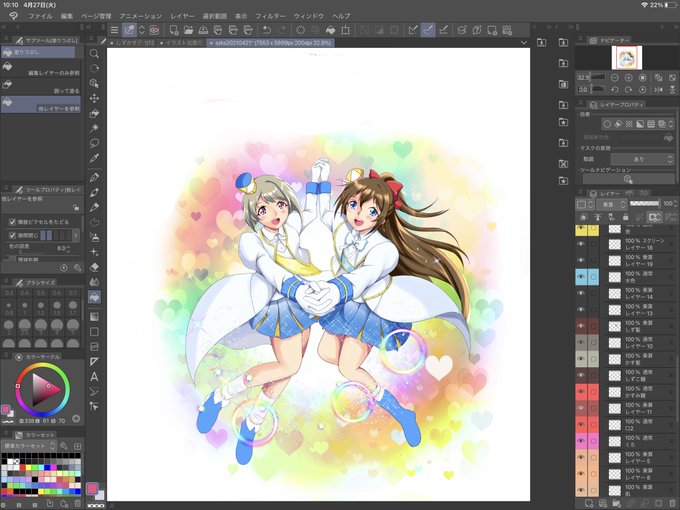Click the Undo icon in command bar
The image size is (680, 510).
267,30
